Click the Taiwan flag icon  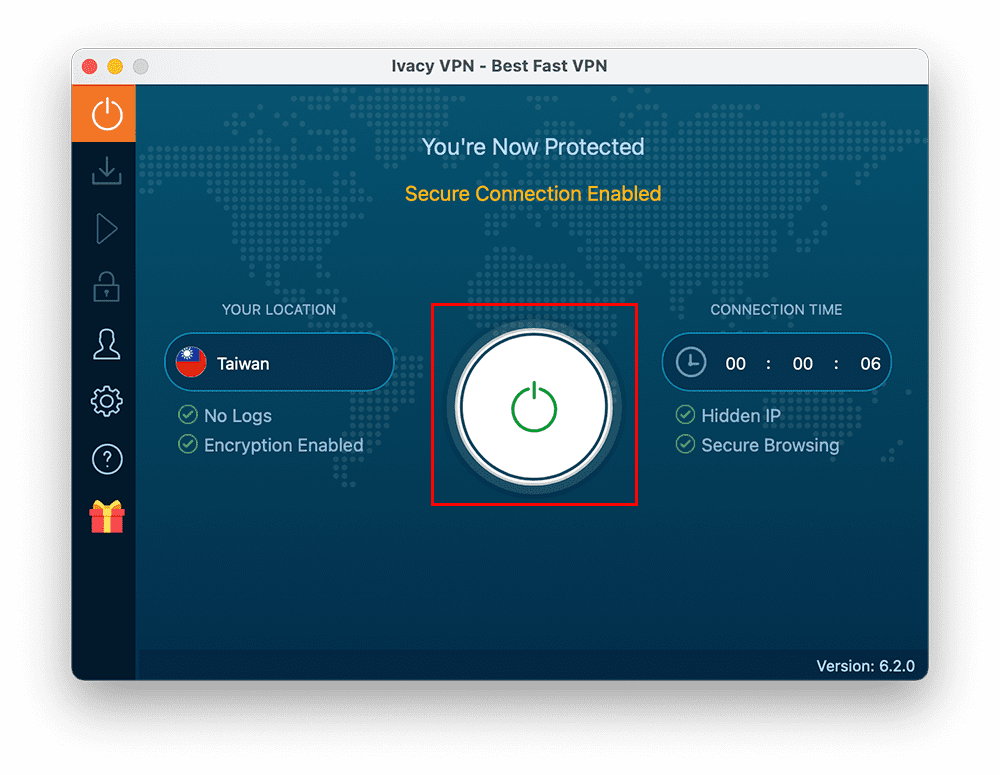(x=191, y=362)
